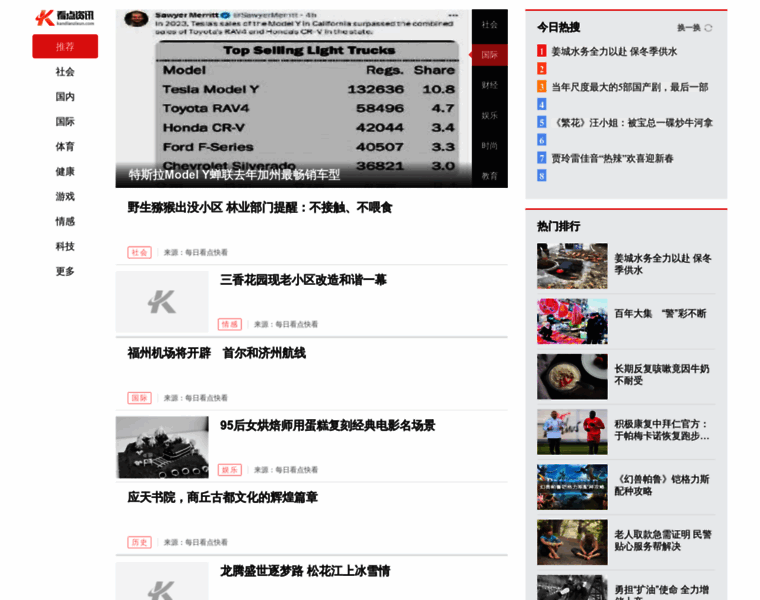Image resolution: width=760 pixels, height=600 pixels.
Task: Click rank 8 badge in hot search
Action: (542, 175)
